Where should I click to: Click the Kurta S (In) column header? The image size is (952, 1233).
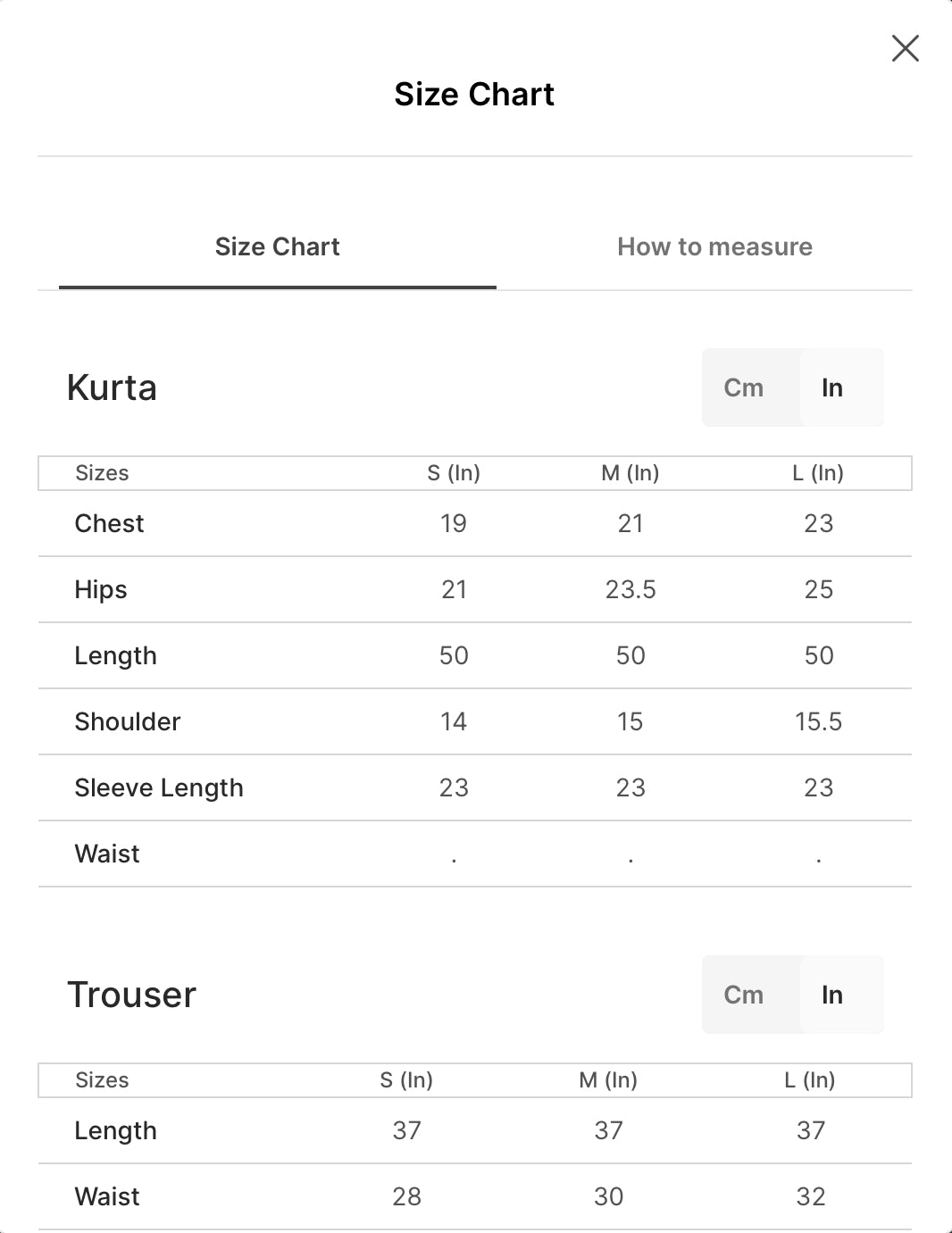point(454,473)
